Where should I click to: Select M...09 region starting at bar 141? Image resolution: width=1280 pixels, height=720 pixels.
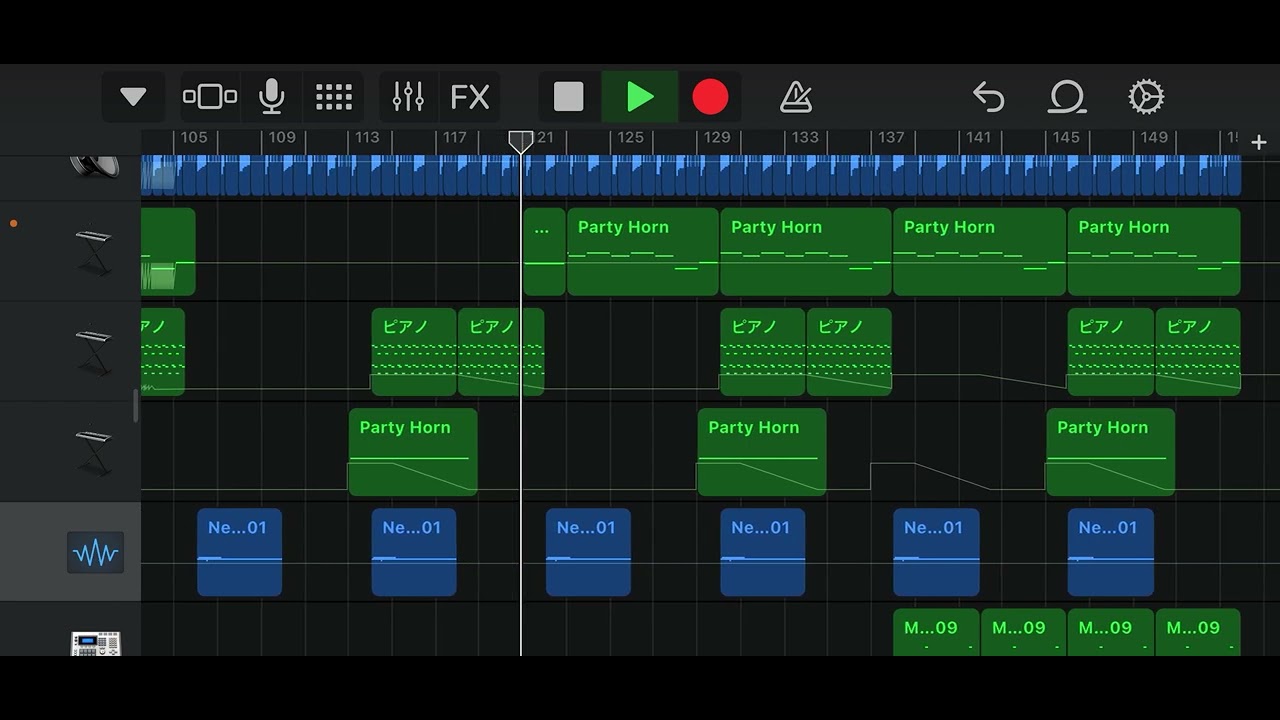(x=1024, y=632)
